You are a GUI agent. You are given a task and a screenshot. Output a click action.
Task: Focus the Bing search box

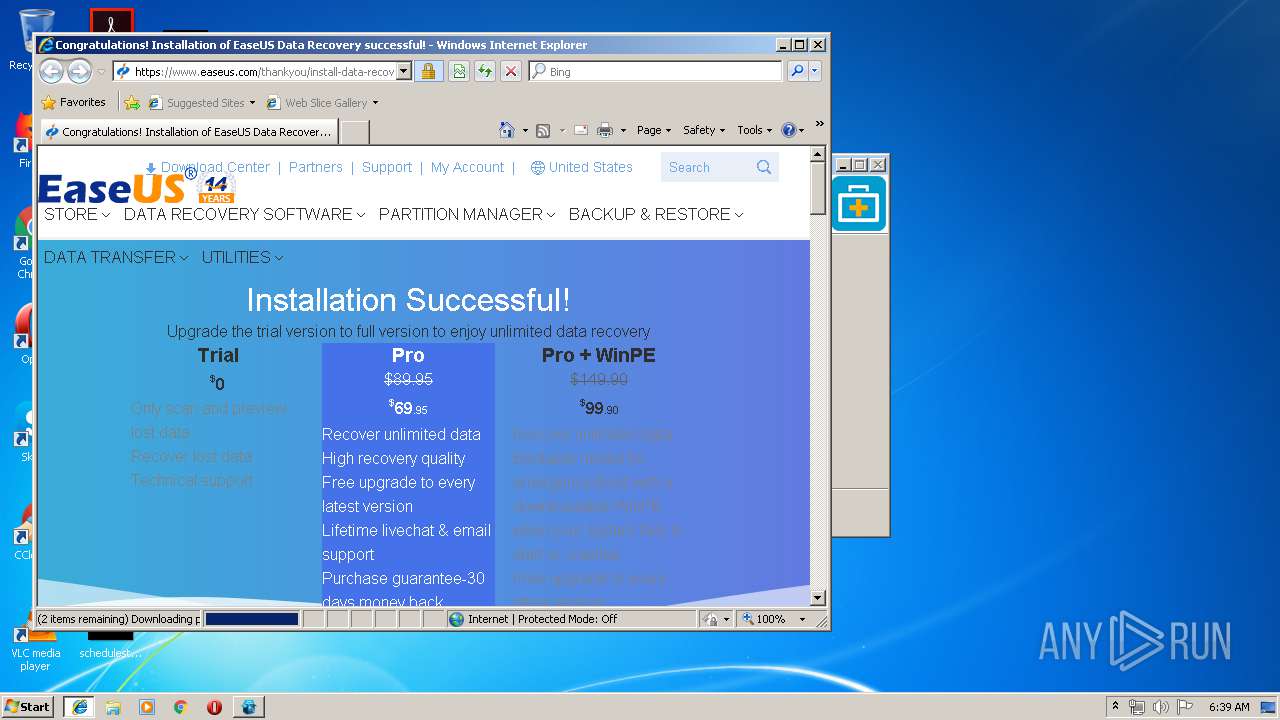pos(655,71)
